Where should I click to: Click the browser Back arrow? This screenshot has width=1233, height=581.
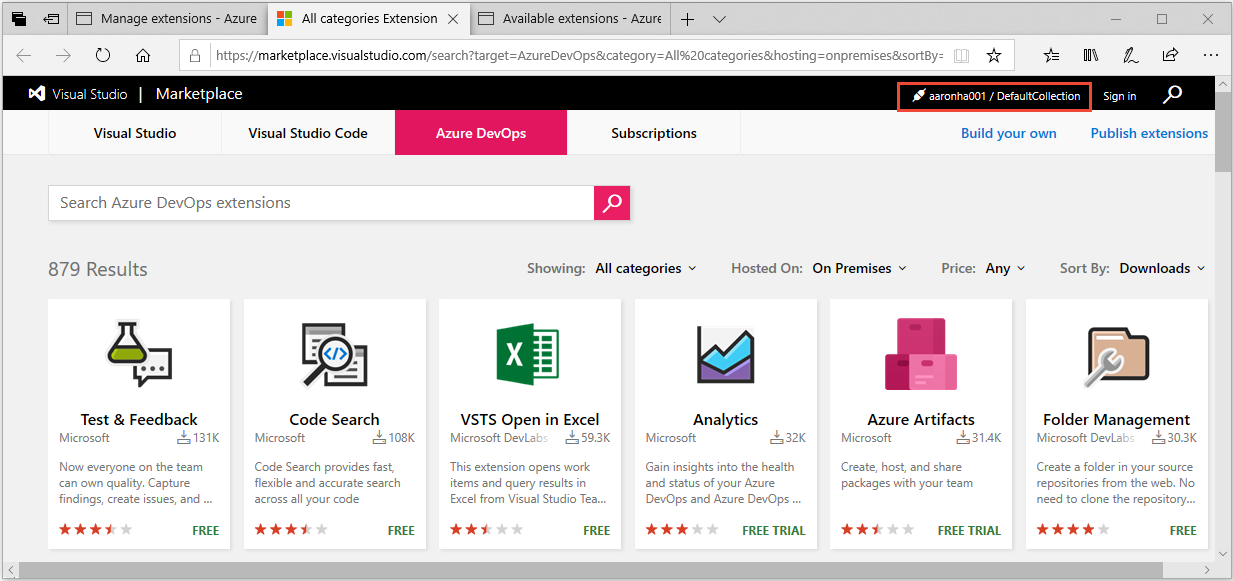24,55
